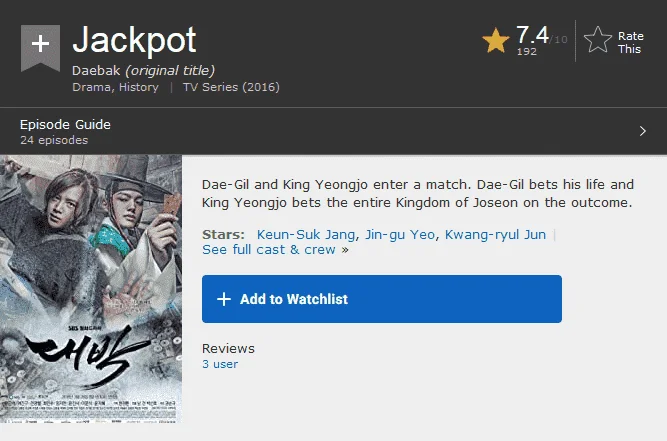Select the History genre link
Viewport: 667px width, 441px height.
tap(139, 87)
